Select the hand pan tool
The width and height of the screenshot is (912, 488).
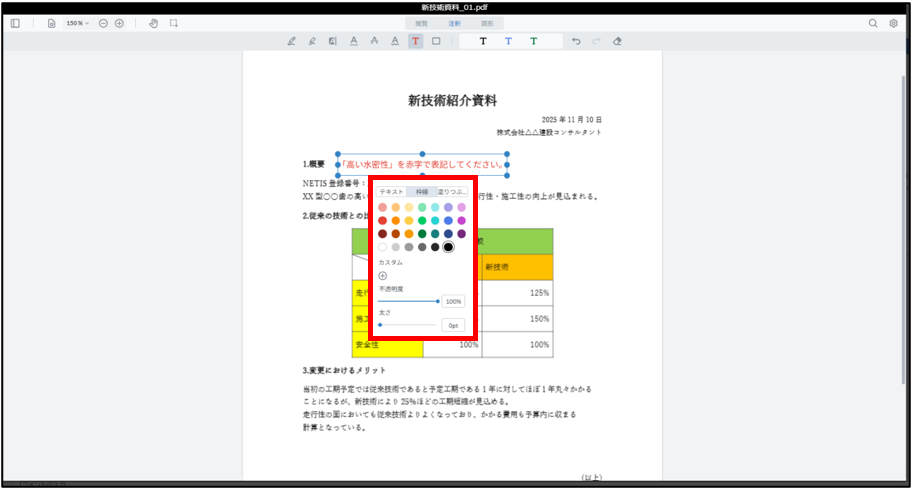[153, 23]
